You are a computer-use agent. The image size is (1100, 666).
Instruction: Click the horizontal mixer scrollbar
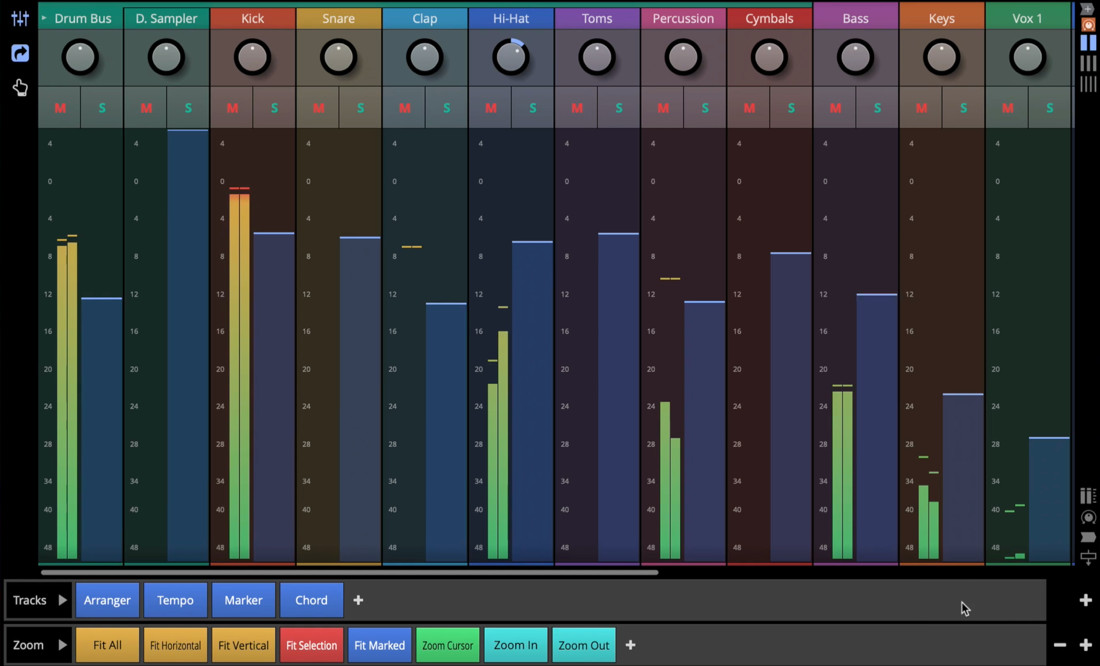tap(349, 573)
